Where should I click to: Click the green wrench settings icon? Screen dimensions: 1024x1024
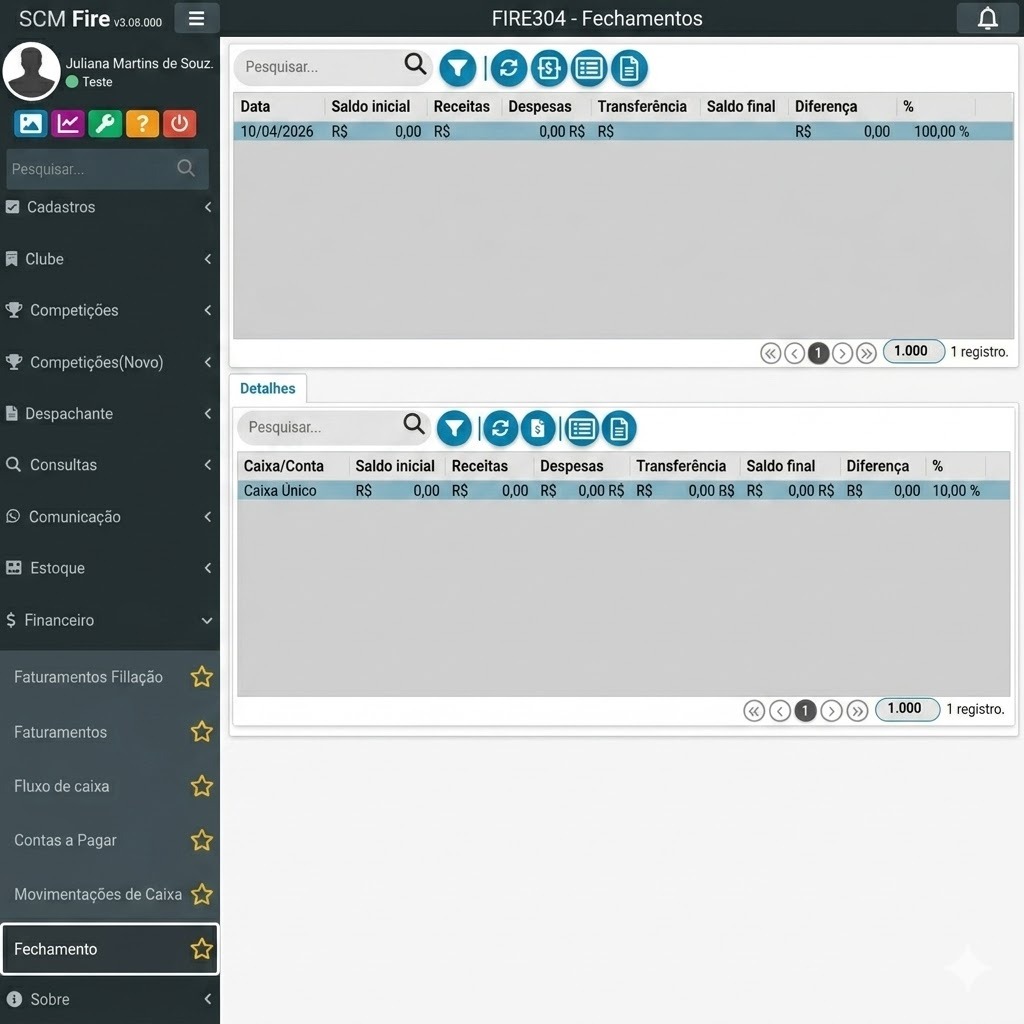(x=105, y=123)
